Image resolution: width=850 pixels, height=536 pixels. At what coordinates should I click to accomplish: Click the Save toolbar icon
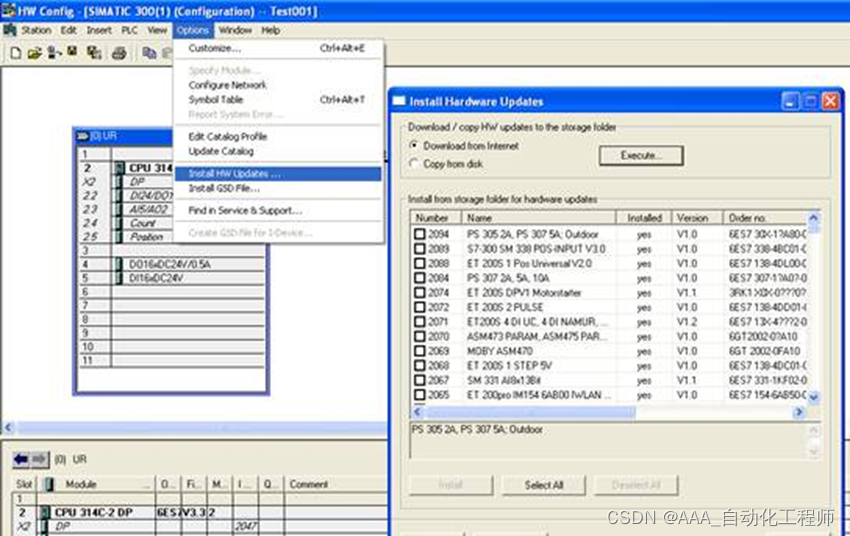72,52
